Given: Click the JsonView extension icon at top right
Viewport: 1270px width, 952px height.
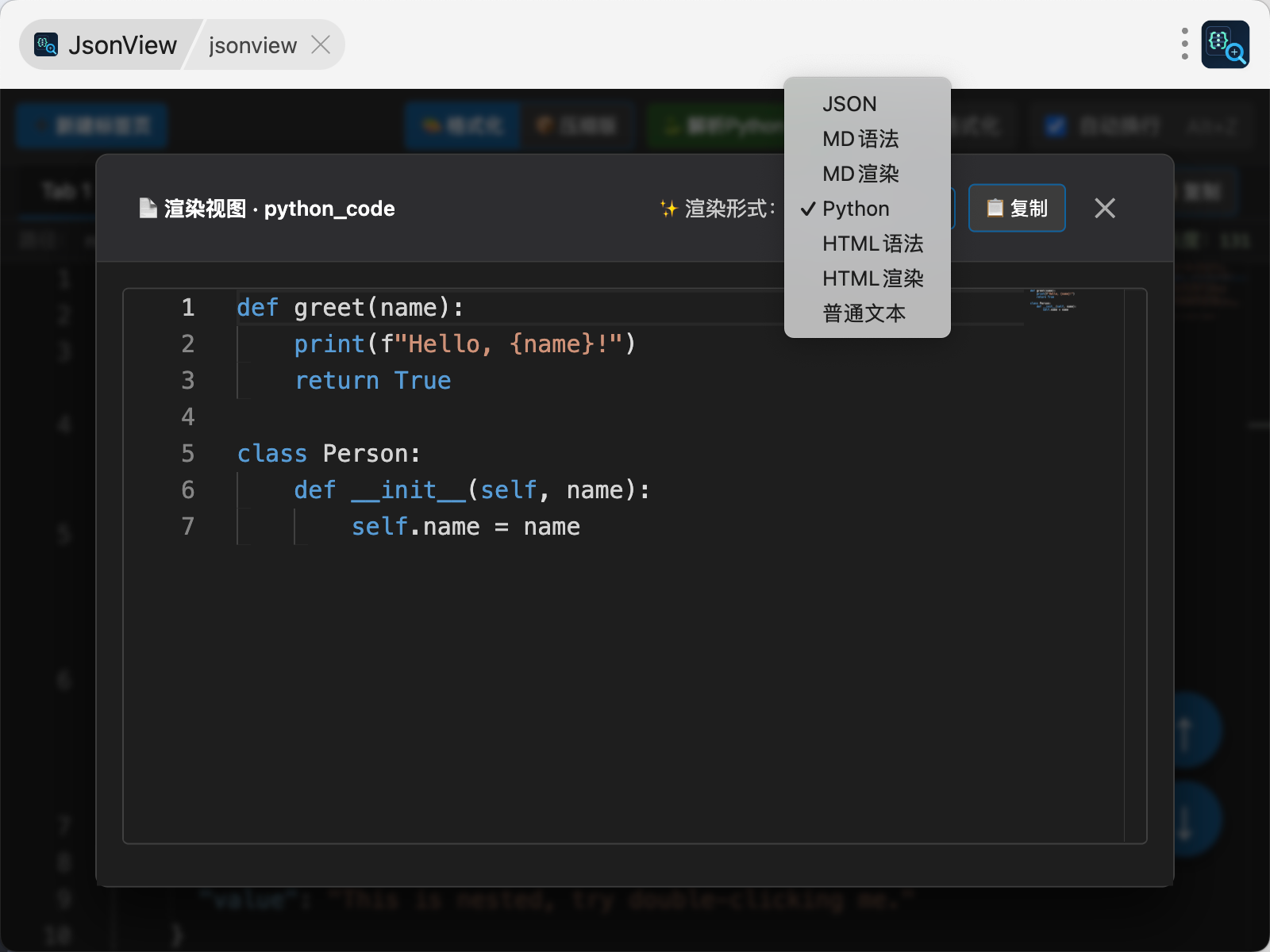Looking at the screenshot, I should (1225, 44).
